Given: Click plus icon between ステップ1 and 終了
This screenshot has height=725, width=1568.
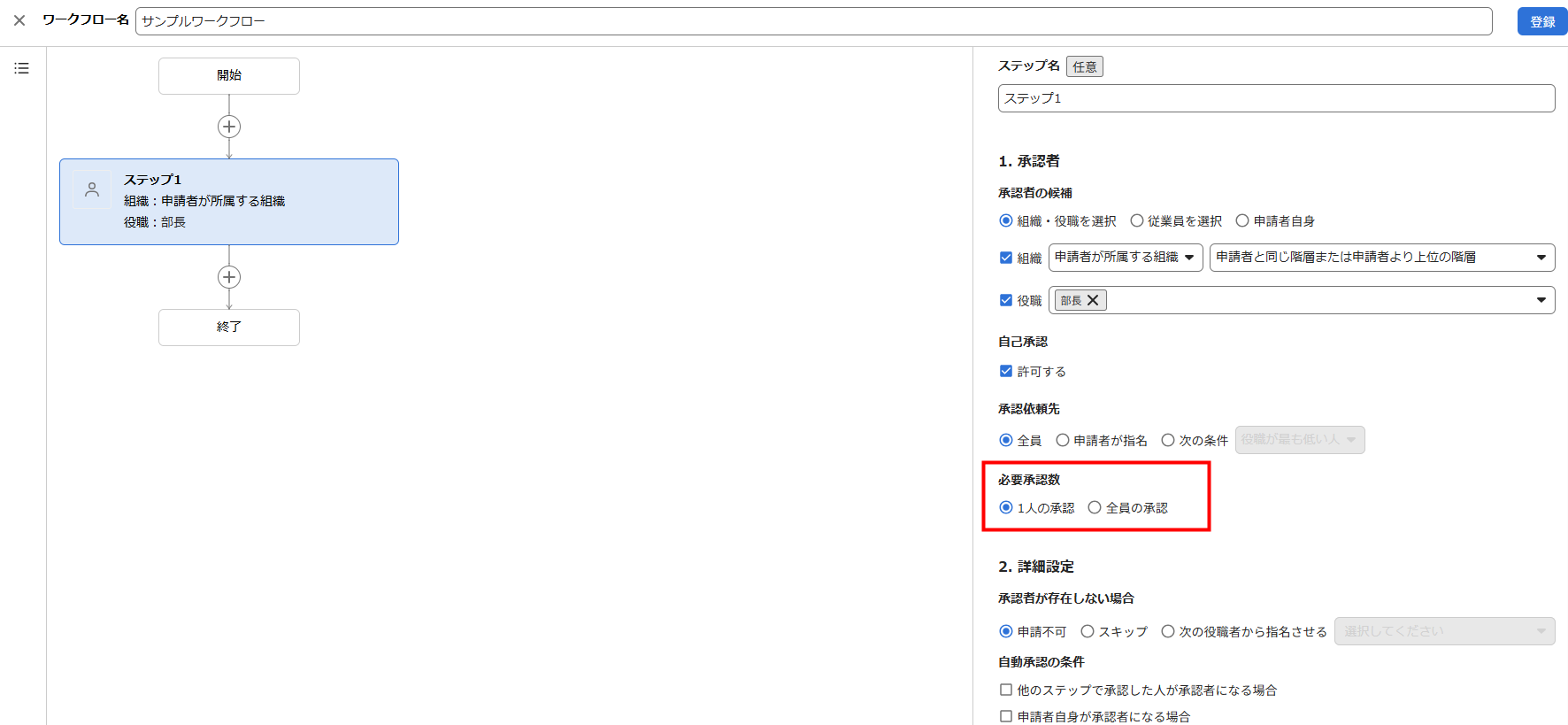Looking at the screenshot, I should [x=229, y=277].
